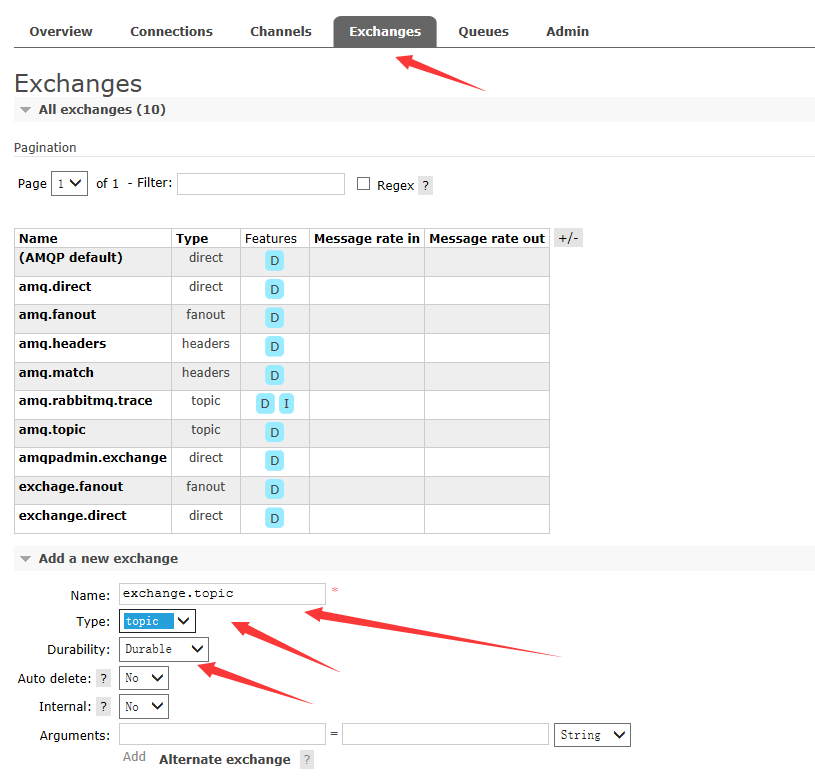Open the String argument type dropdown
Image resolution: width=815 pixels, height=778 pixels.
593,735
